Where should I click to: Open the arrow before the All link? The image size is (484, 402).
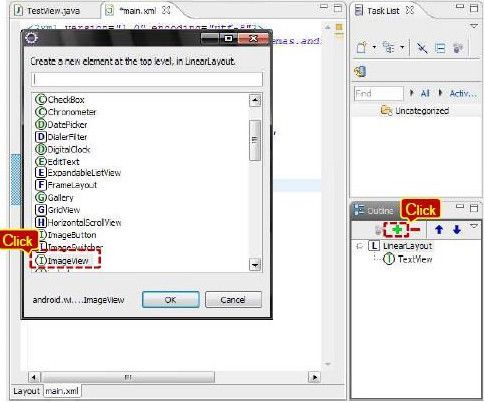coord(412,93)
